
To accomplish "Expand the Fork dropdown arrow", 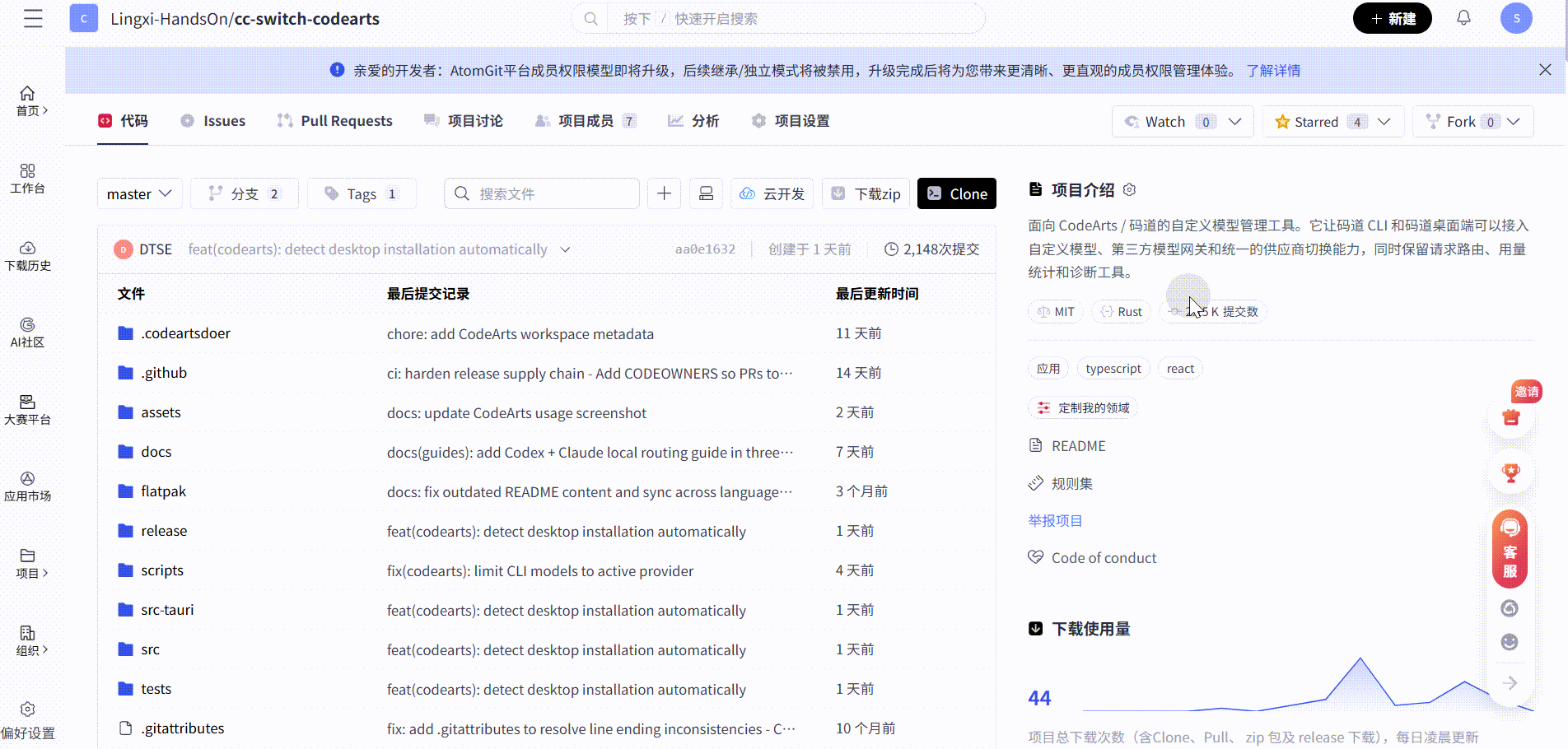I will tap(1514, 122).
